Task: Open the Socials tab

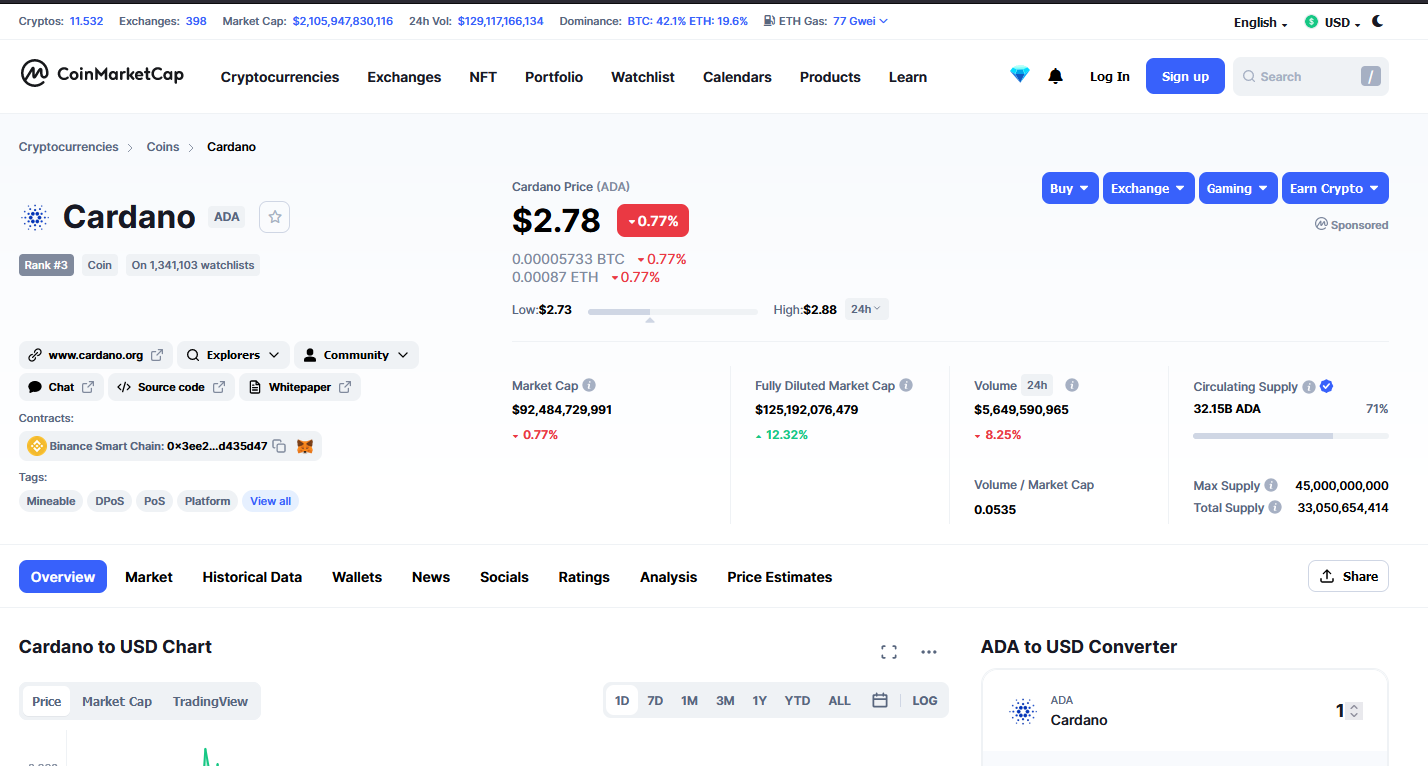Action: 504,577
